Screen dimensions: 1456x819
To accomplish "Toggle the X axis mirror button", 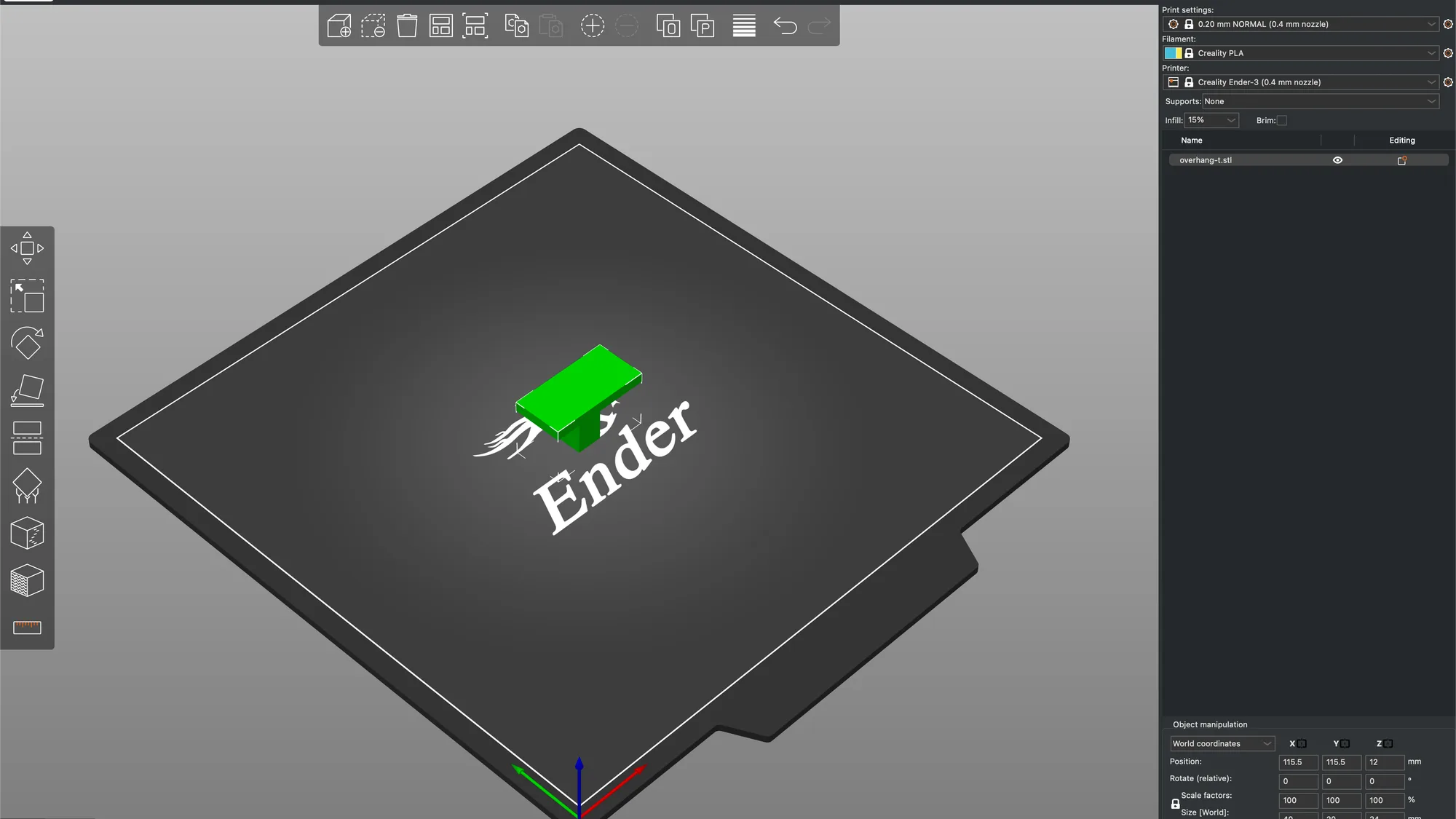I will [1302, 744].
